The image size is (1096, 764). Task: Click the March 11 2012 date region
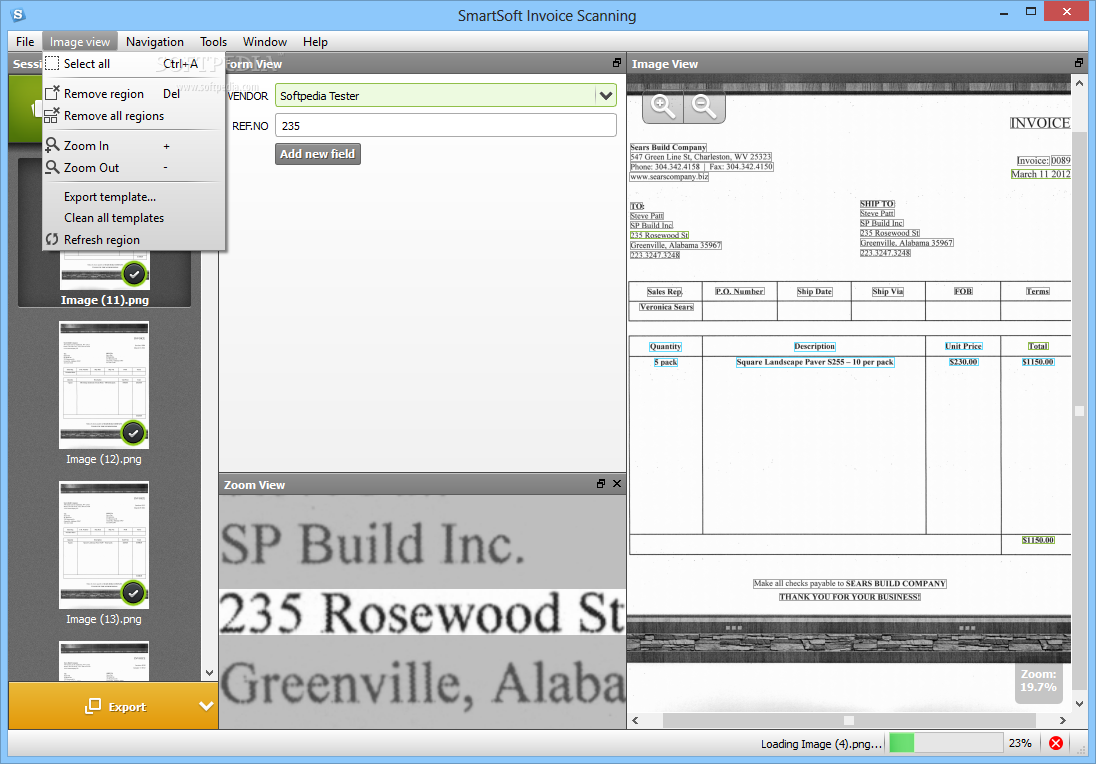click(1040, 174)
